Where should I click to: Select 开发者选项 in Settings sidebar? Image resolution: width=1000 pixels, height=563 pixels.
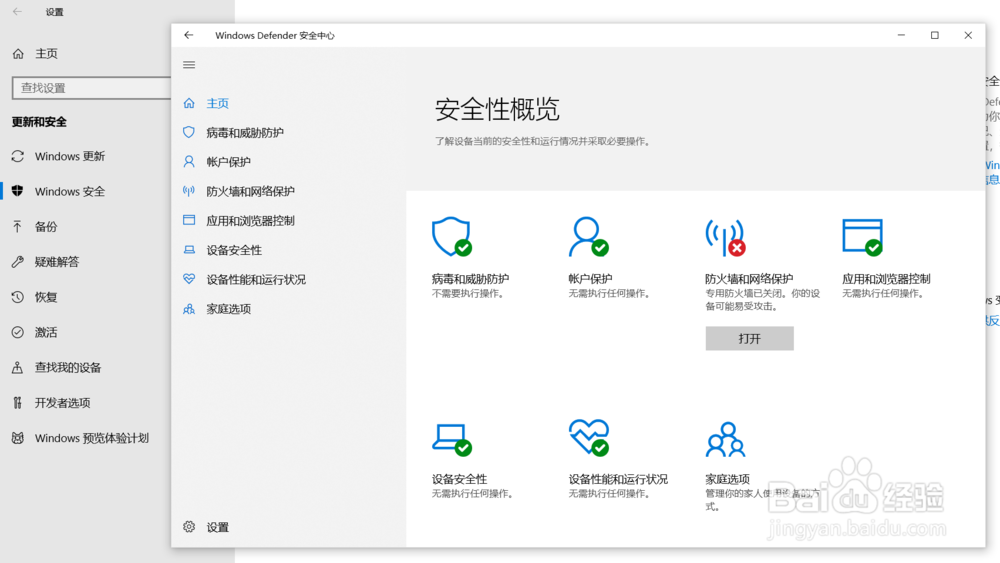[x=62, y=403]
